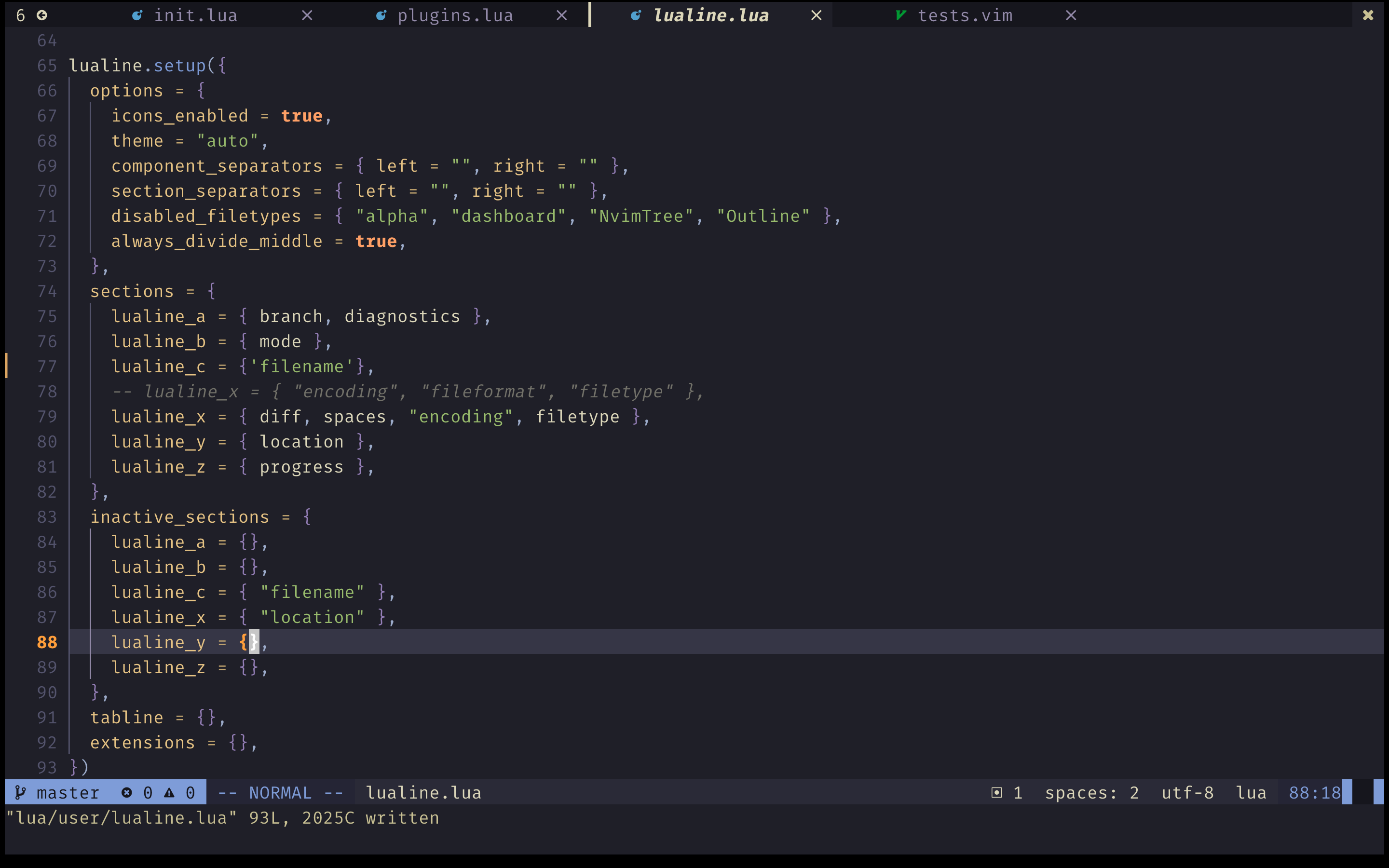Viewport: 1389px width, 868px height.
Task: Click 'component_separators' on line 69
Action: click(x=217, y=166)
